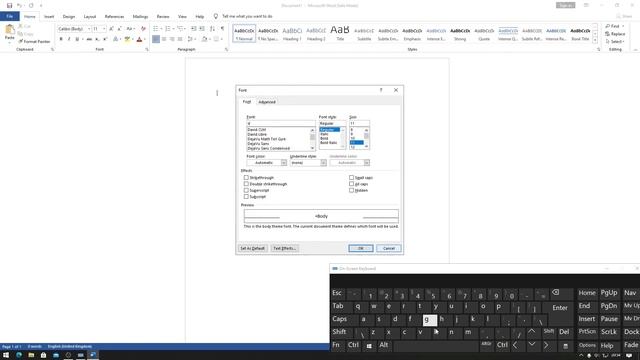Click the Replace tool in Editing group

pyautogui.click(x=615, y=34)
